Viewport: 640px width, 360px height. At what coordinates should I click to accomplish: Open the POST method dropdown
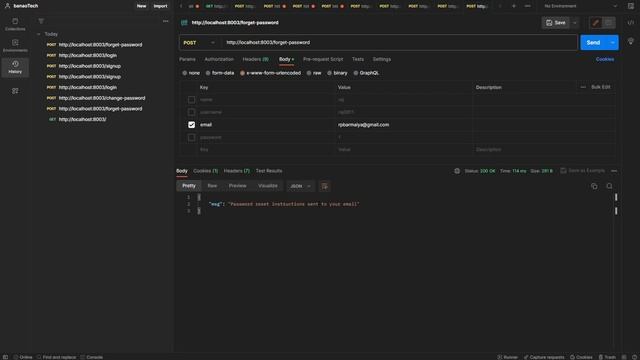(x=199, y=42)
